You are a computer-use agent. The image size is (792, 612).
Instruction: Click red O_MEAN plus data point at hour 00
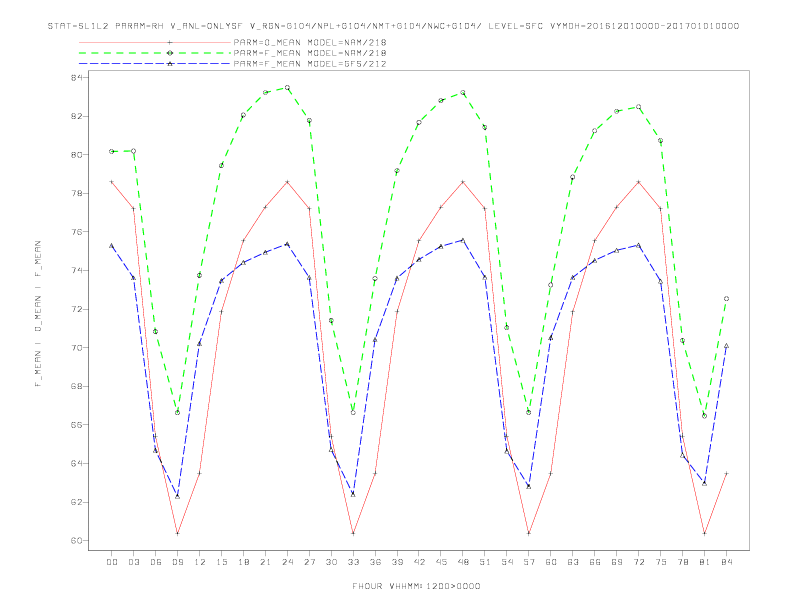112,182
